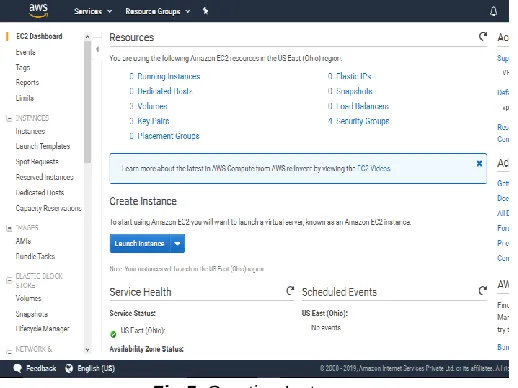The height and width of the screenshot is (388, 518).
Task: Open Launch Instance dropdown arrow
Action: click(177, 244)
